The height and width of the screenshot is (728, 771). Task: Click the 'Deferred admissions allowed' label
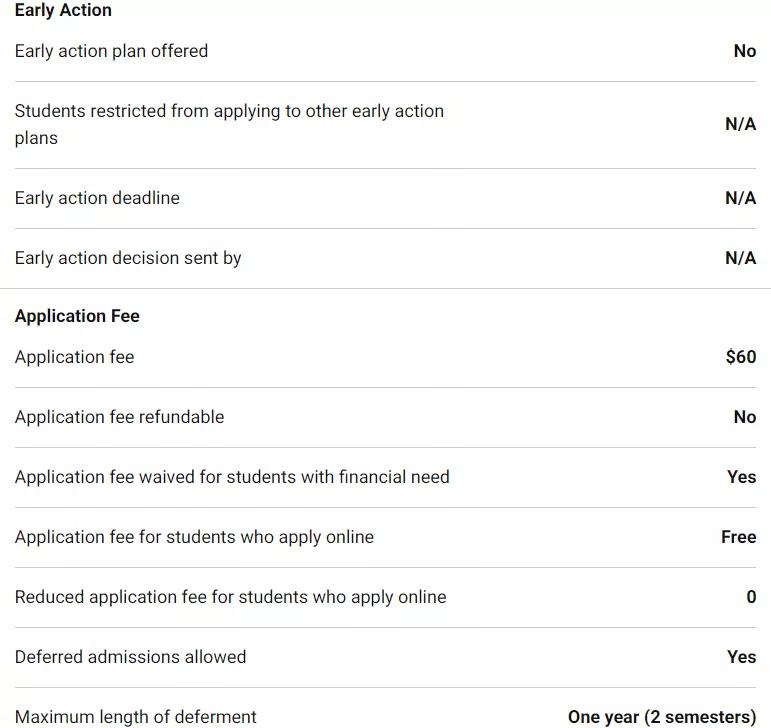point(130,657)
